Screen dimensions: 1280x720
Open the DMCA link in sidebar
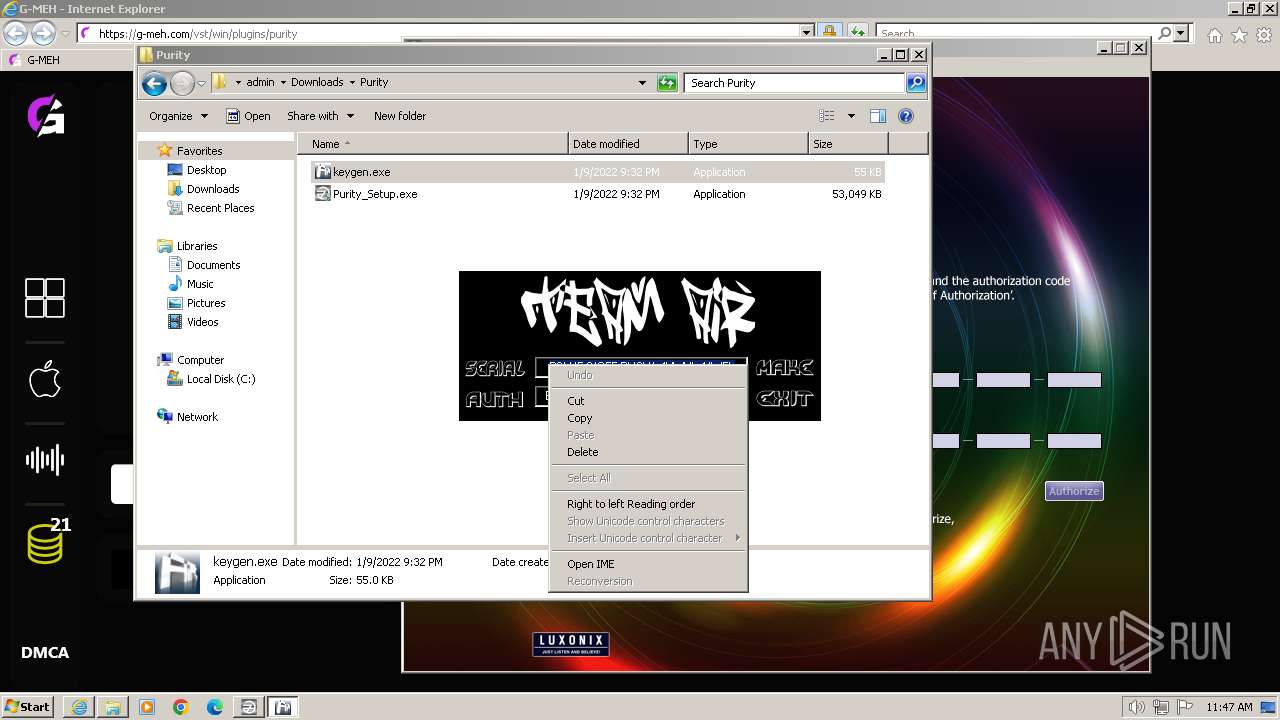pyautogui.click(x=45, y=653)
